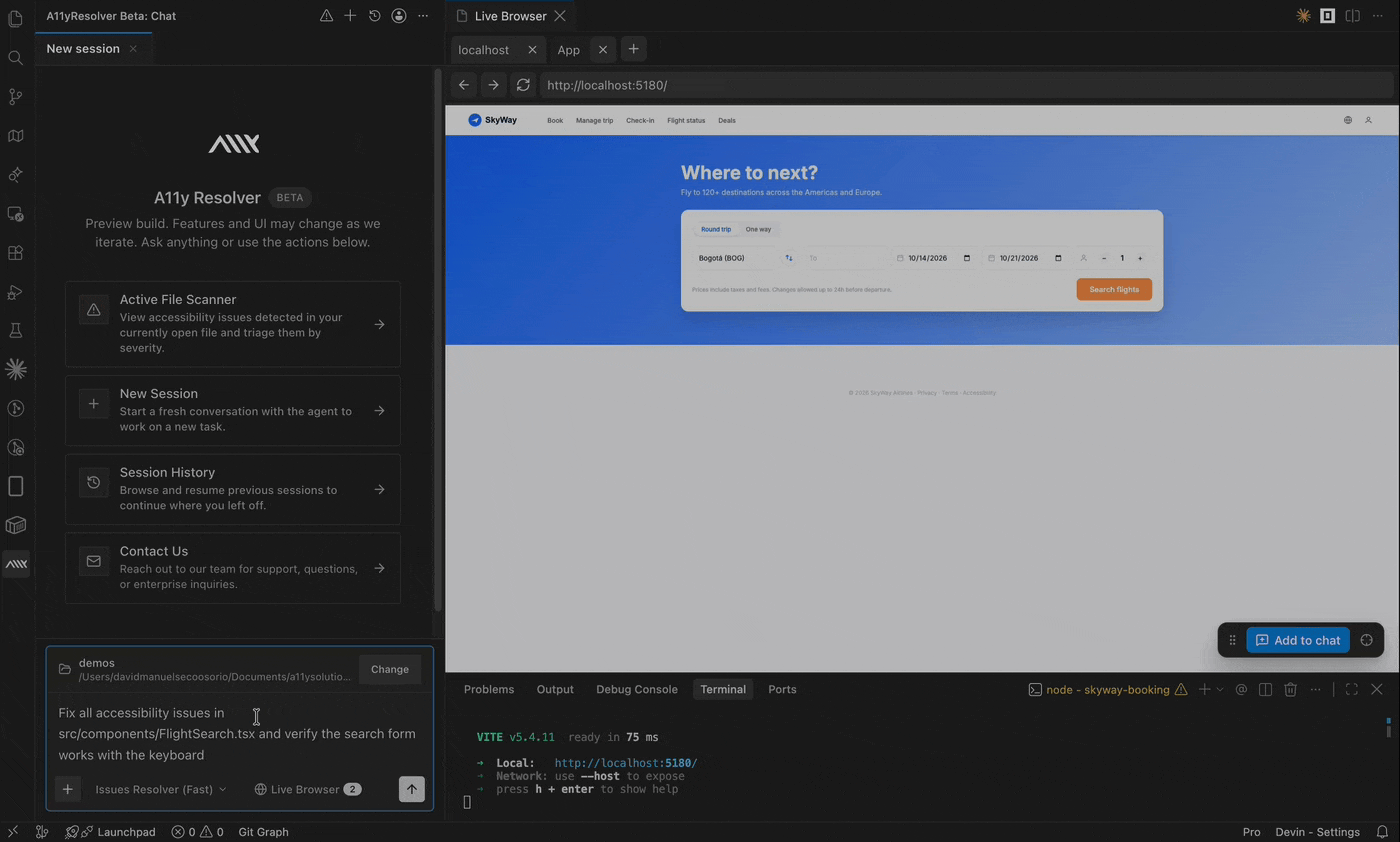The height and width of the screenshot is (842, 1400).
Task: Switch to the Debug Console tab
Action: (x=637, y=689)
